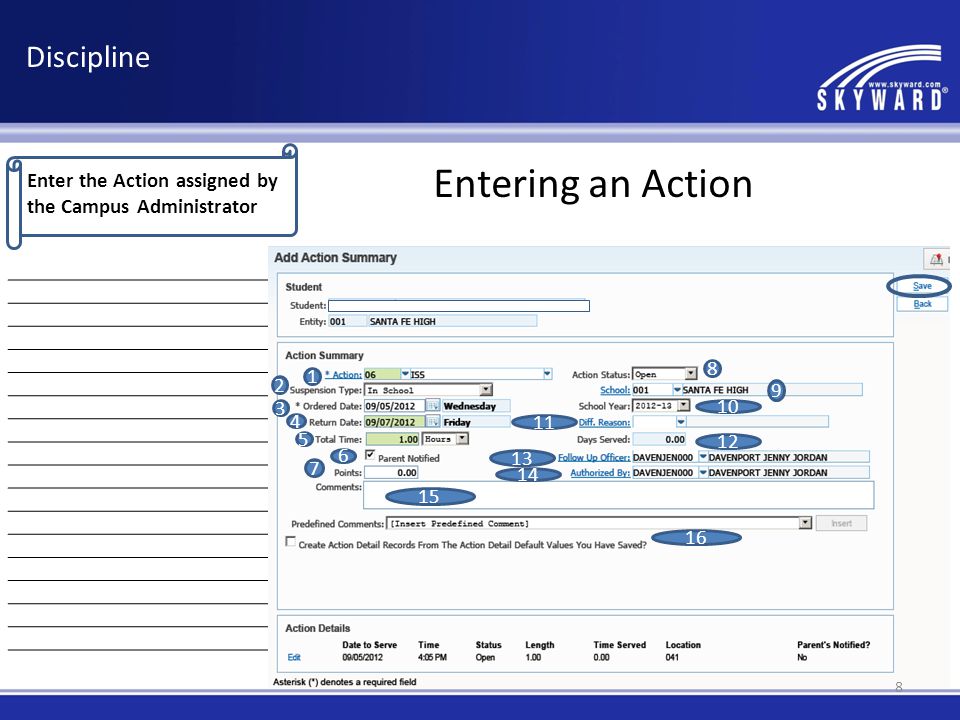The height and width of the screenshot is (720, 960).
Task: Open the School lookup link
Action: [615, 390]
